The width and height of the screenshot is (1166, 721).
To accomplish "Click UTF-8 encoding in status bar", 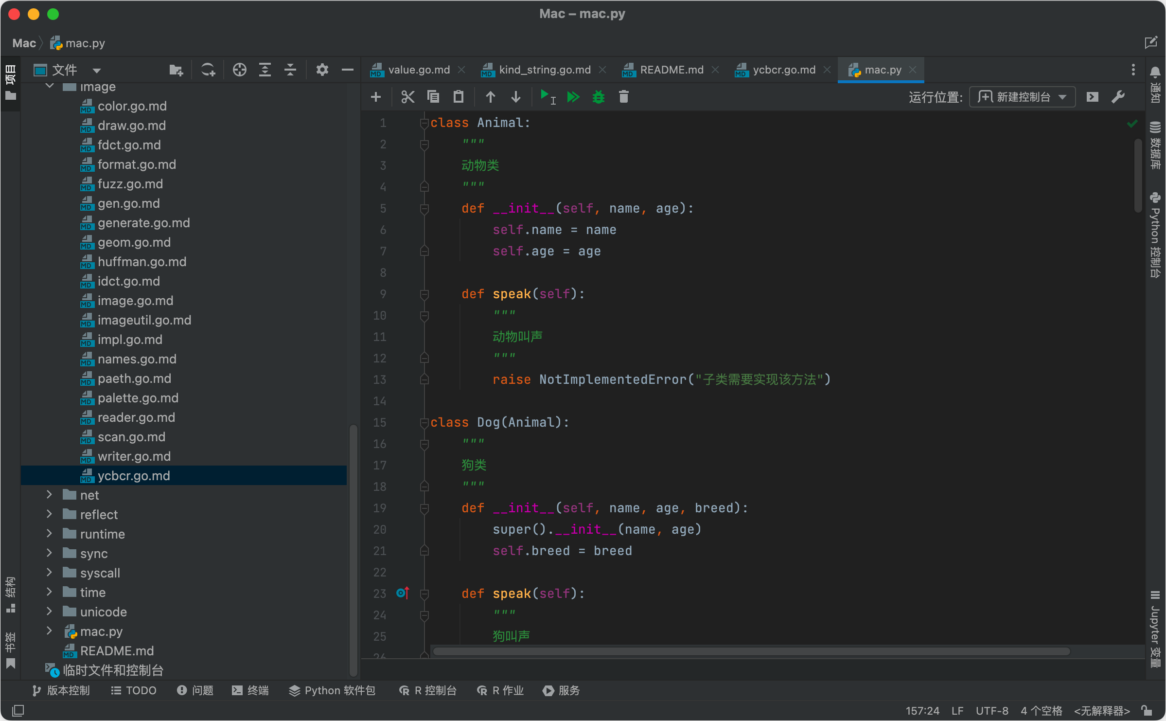I will click(x=992, y=711).
